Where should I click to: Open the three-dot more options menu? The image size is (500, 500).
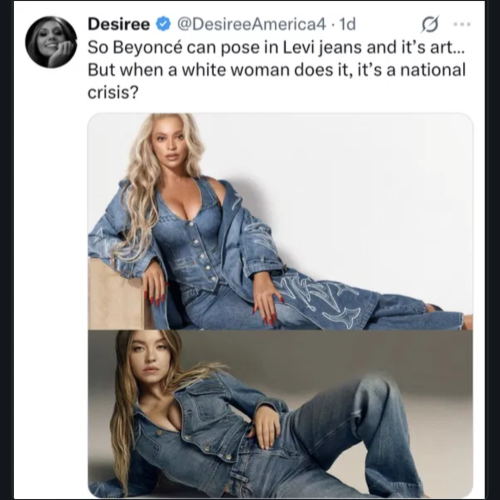click(x=462, y=24)
